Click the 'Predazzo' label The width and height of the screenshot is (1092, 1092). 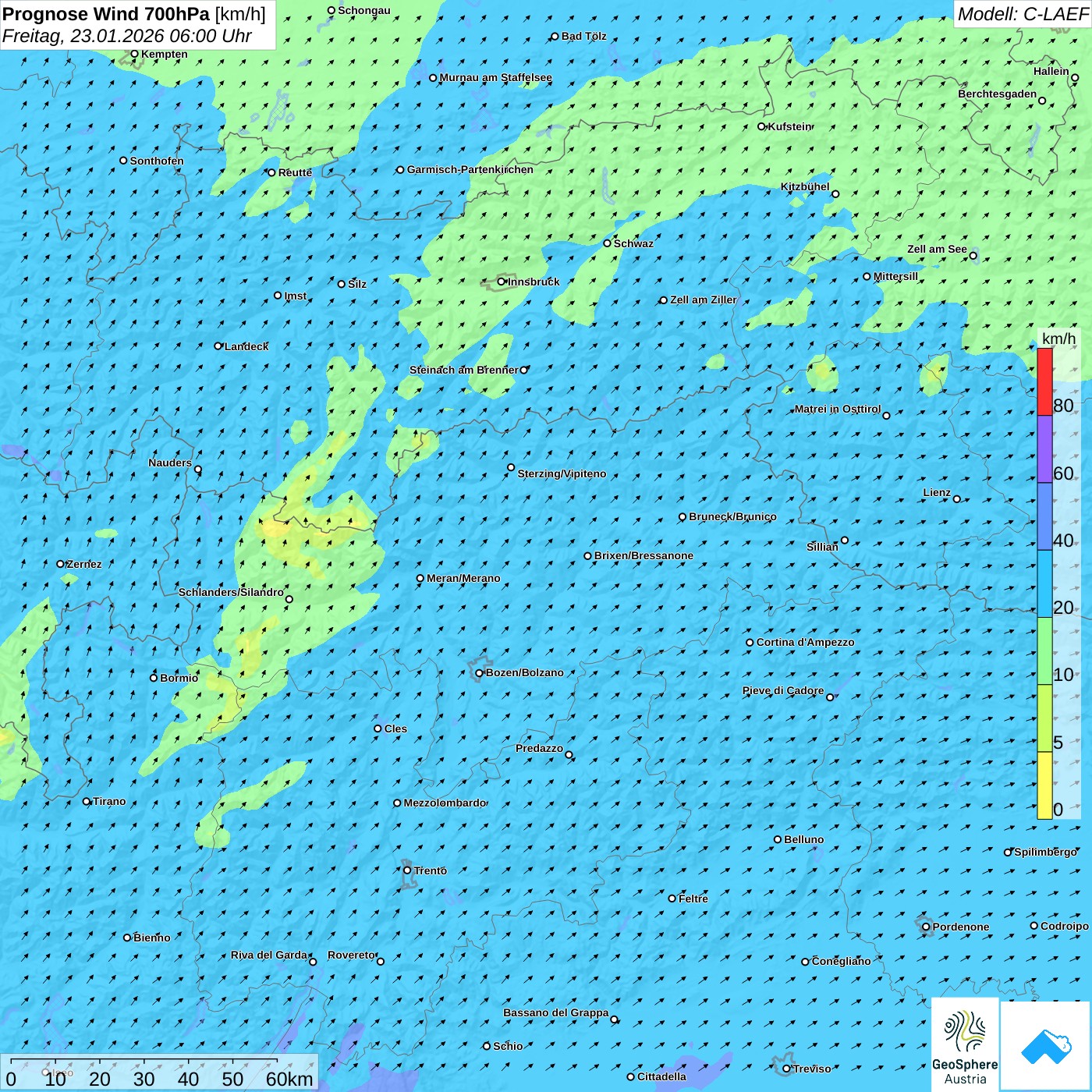[539, 748]
